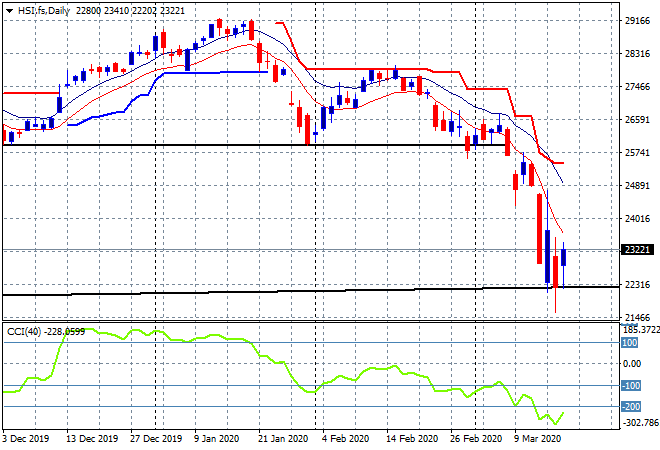Image resolution: width=660 pixels, height=450 pixels.
Task: Open the HSI chart dropdown triangle
Action: pos(9,11)
